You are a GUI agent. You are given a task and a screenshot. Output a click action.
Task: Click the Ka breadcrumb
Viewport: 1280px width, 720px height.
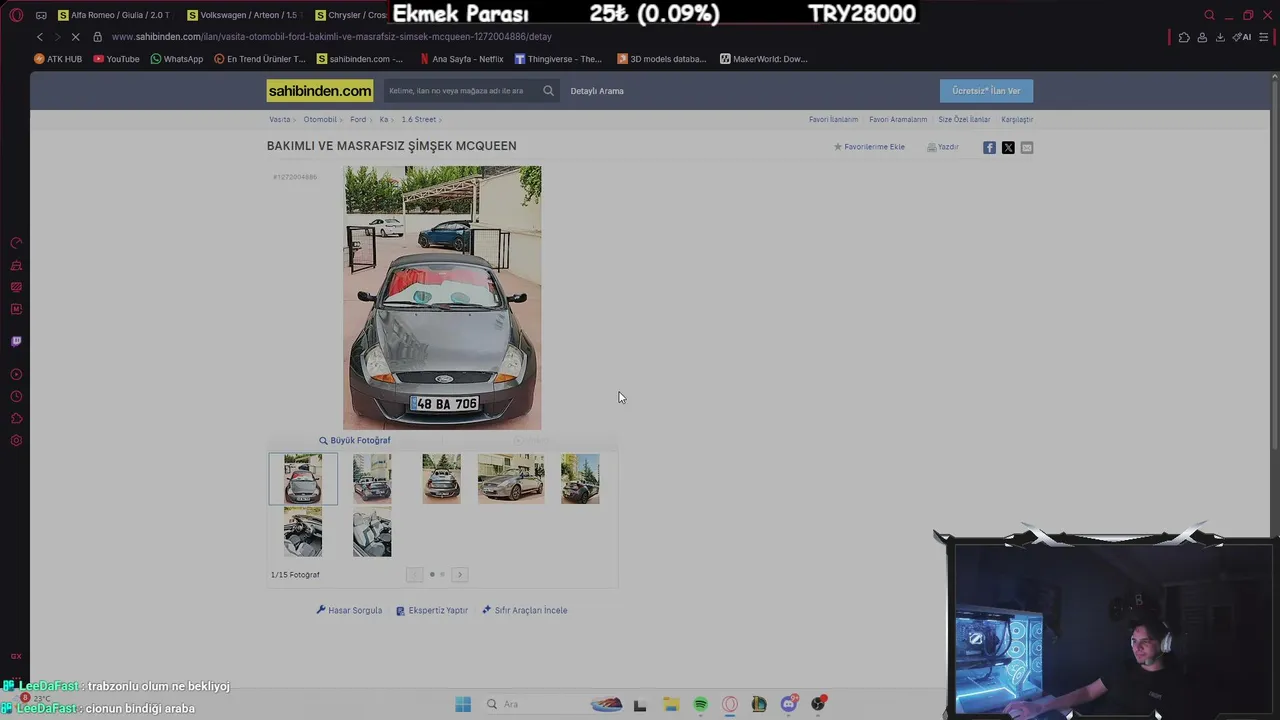(x=383, y=120)
